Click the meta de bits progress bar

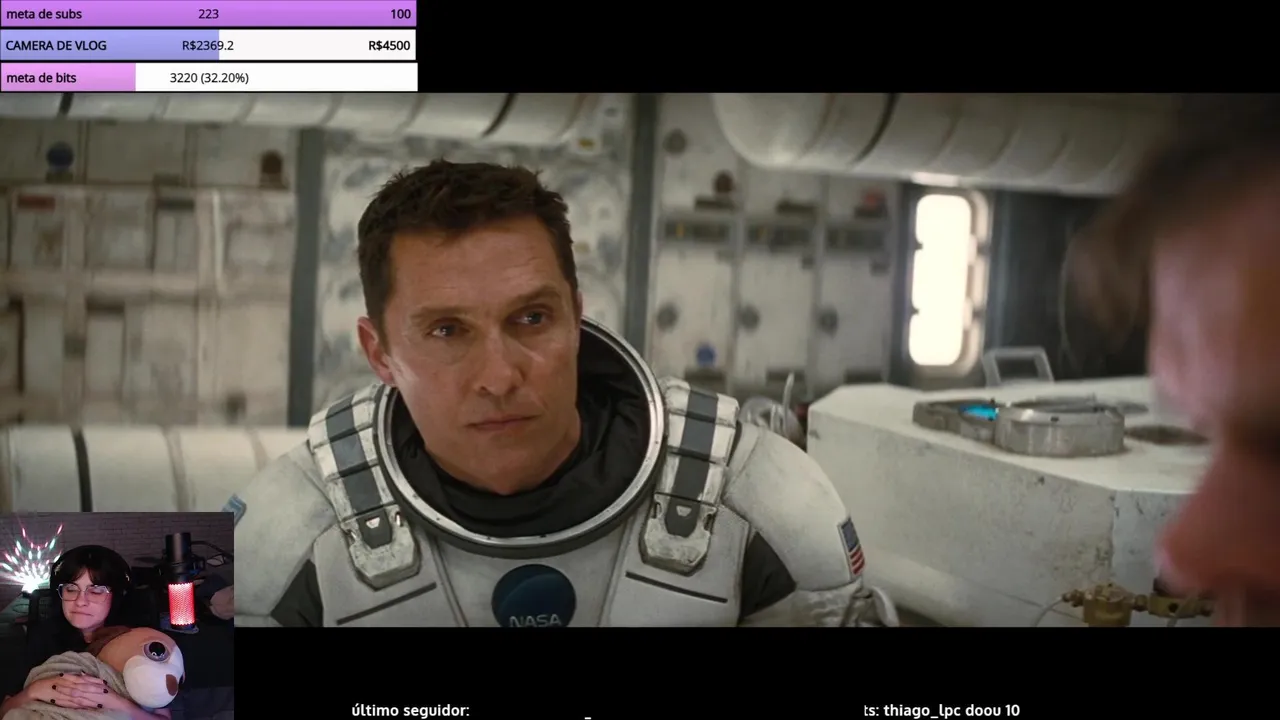[x=208, y=77]
